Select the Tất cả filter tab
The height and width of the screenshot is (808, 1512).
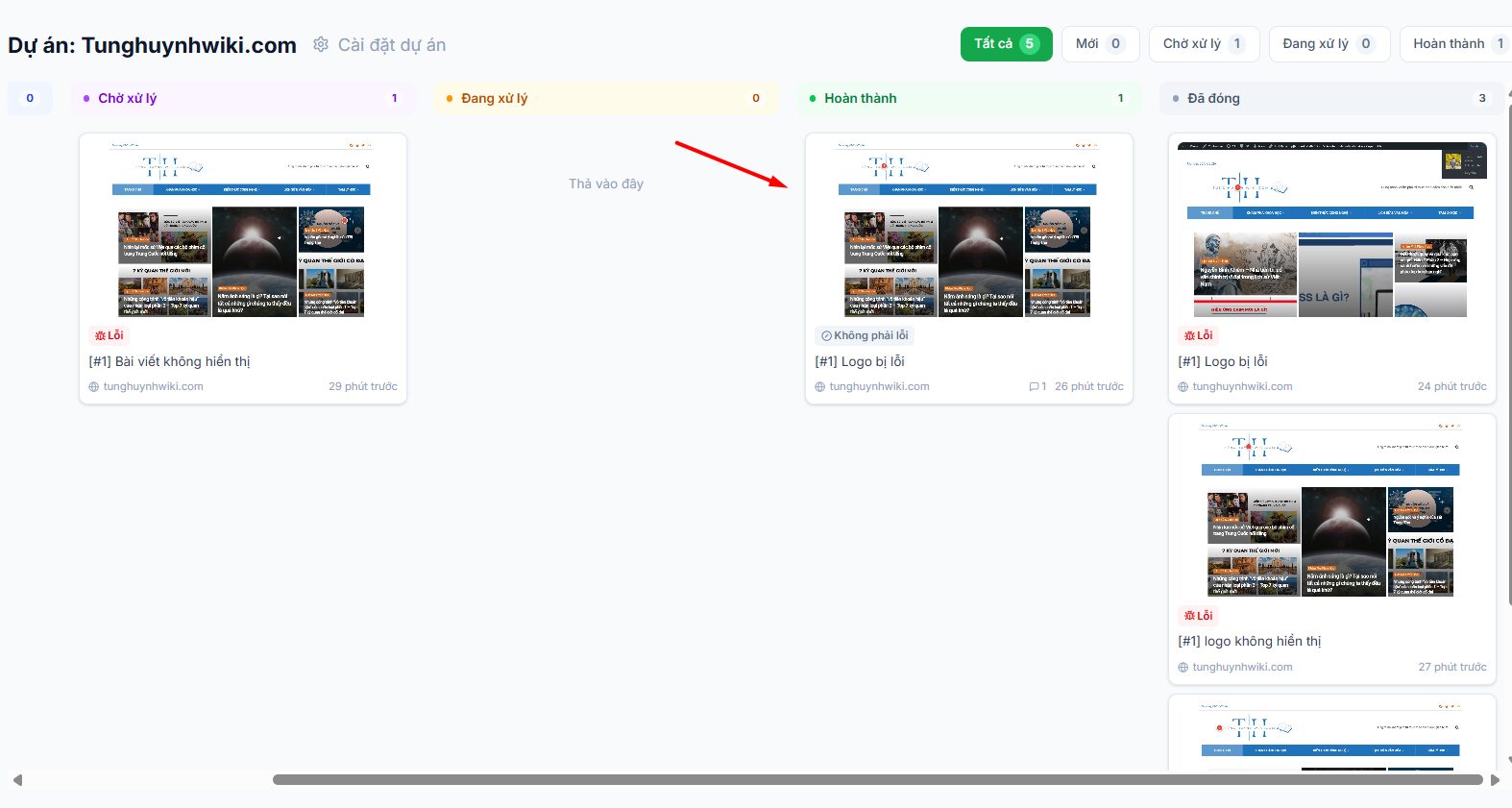click(1006, 44)
